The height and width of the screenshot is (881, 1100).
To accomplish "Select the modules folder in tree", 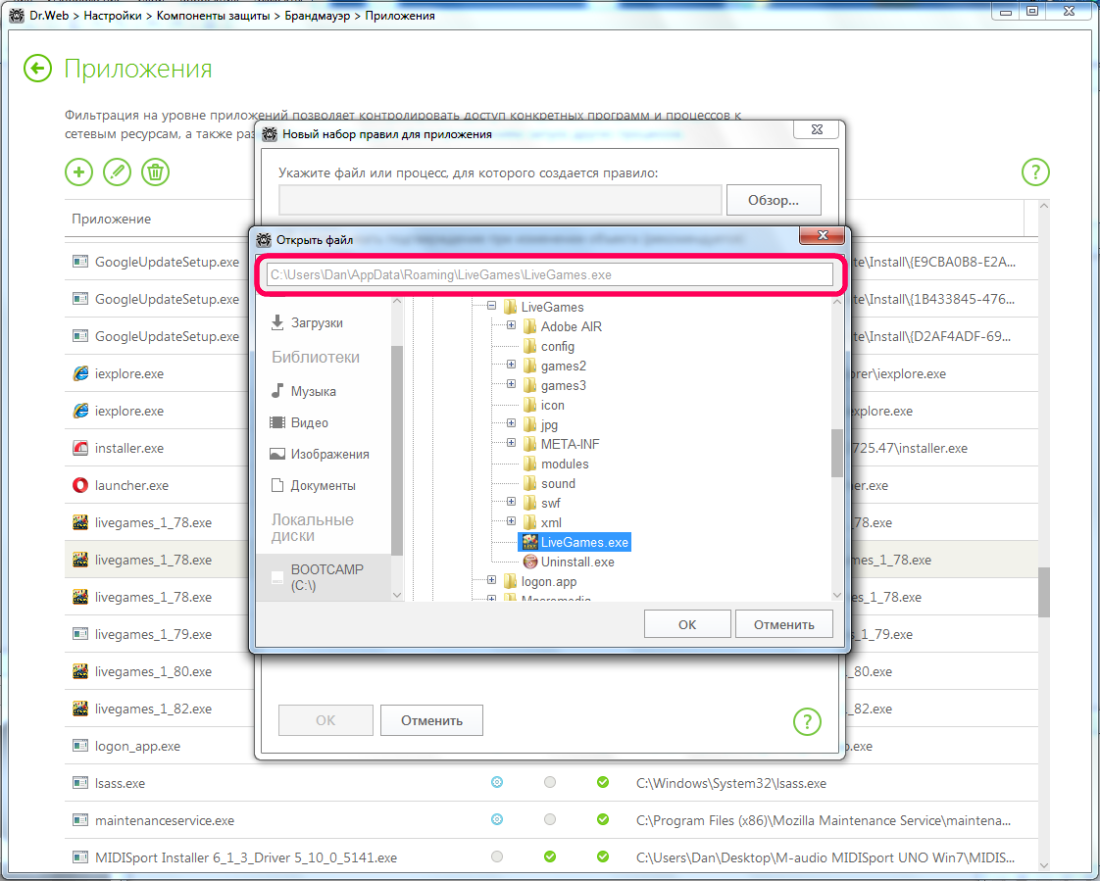I will coord(556,464).
